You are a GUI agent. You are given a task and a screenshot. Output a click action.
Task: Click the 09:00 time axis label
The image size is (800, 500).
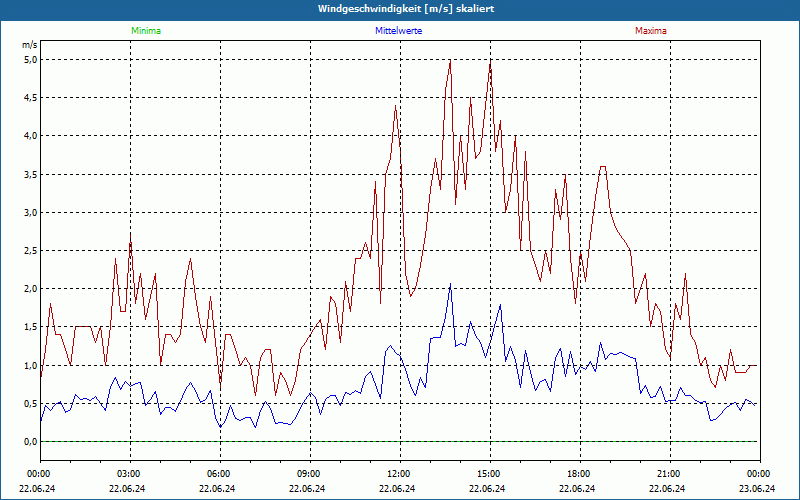(x=309, y=473)
